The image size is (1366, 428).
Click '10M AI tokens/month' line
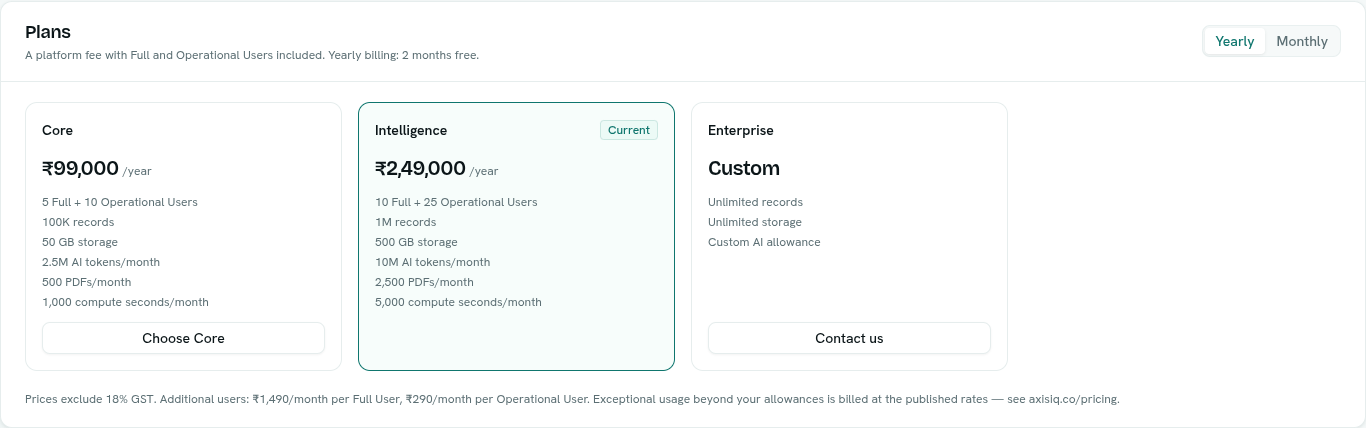coord(433,262)
